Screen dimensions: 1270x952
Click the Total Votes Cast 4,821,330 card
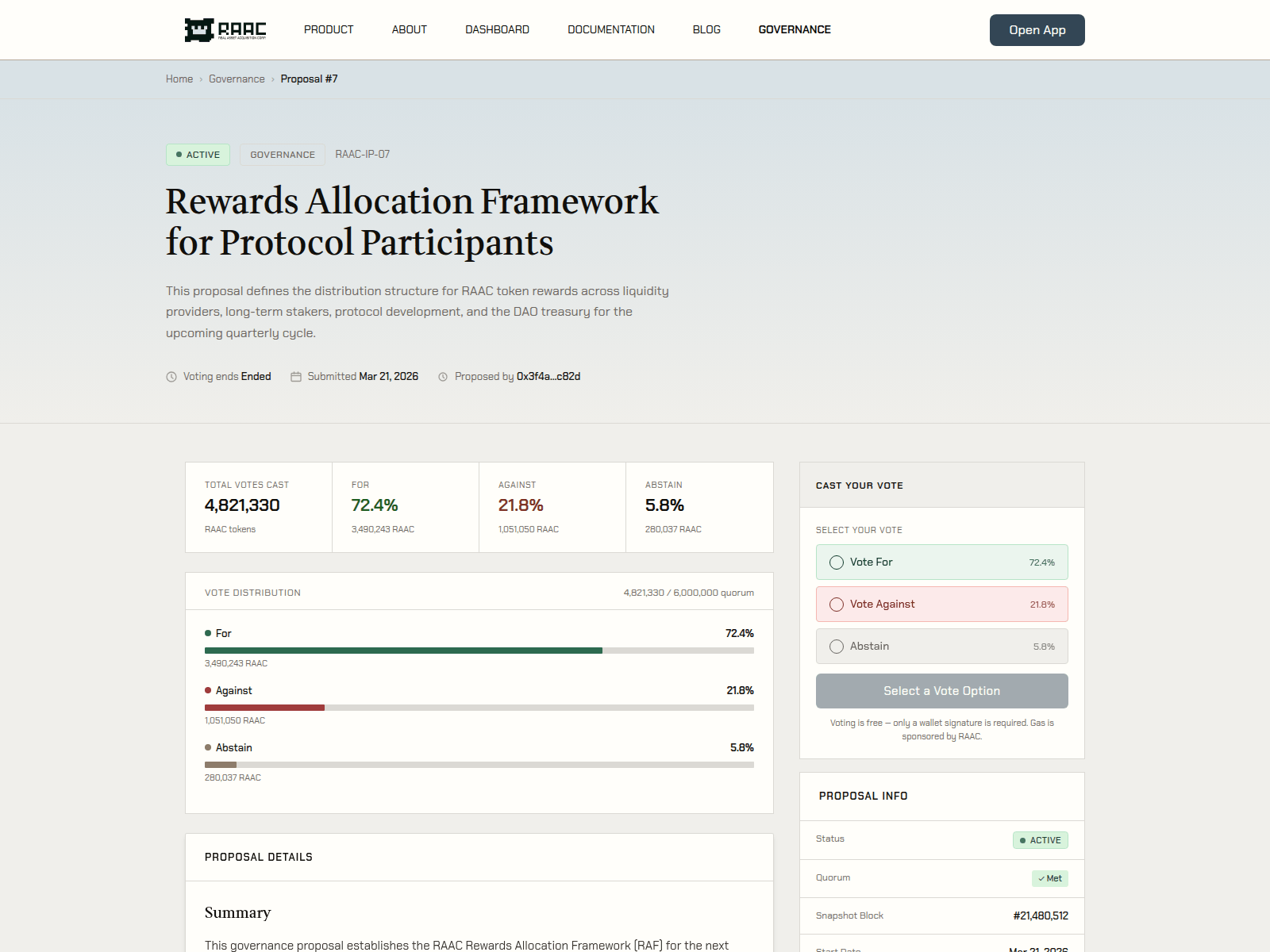click(x=259, y=507)
